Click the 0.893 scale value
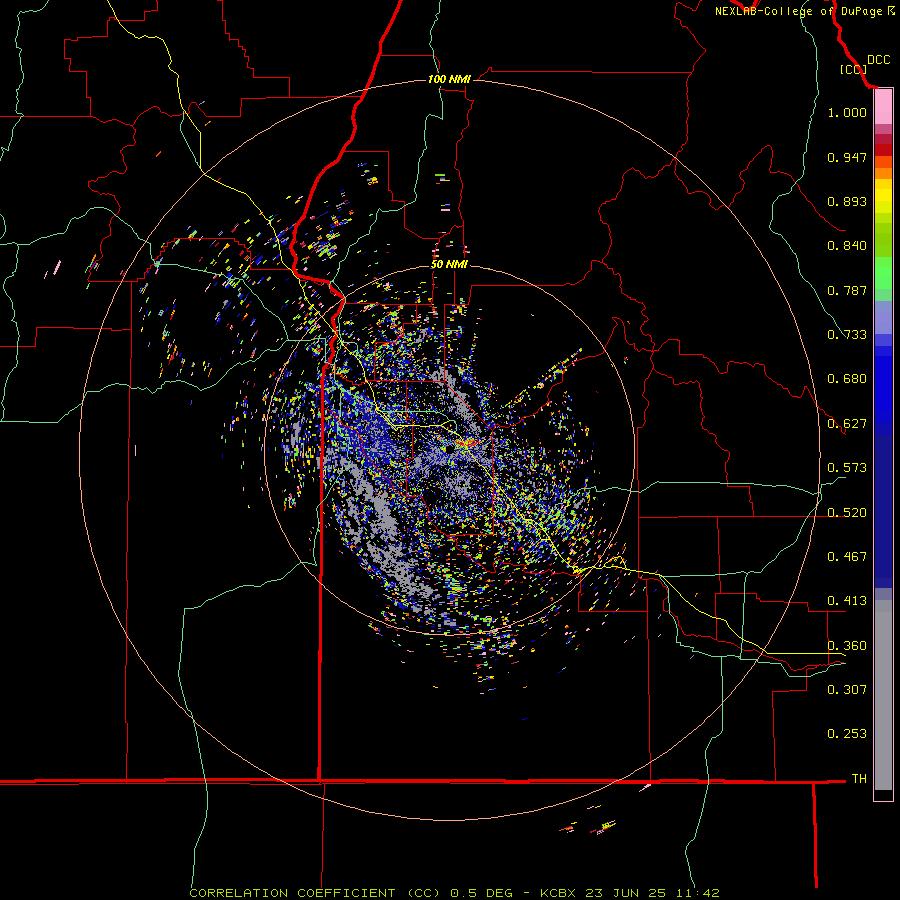The image size is (900, 900). [847, 201]
